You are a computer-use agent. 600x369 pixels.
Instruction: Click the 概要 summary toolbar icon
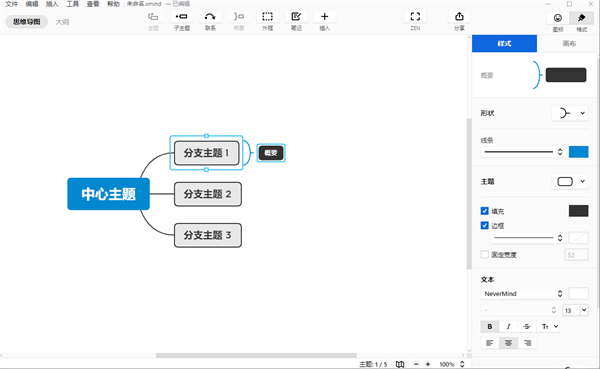(239, 17)
